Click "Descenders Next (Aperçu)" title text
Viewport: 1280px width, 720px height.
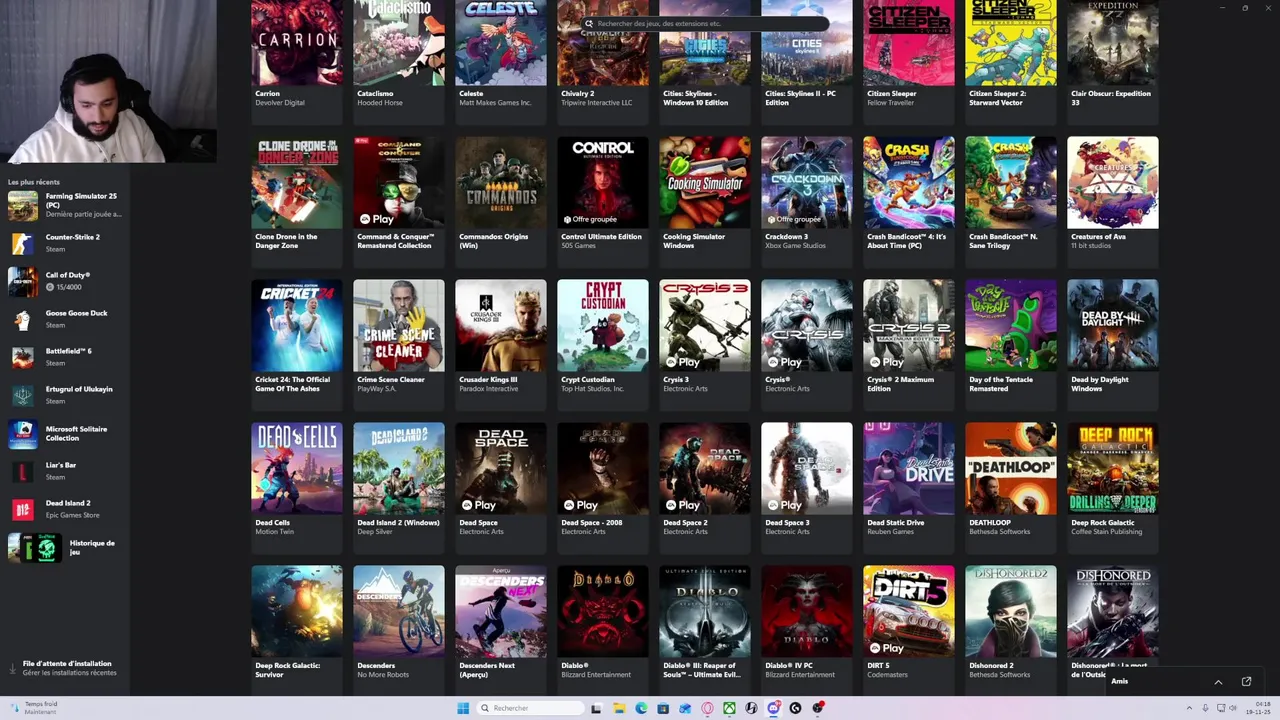click(x=487, y=670)
